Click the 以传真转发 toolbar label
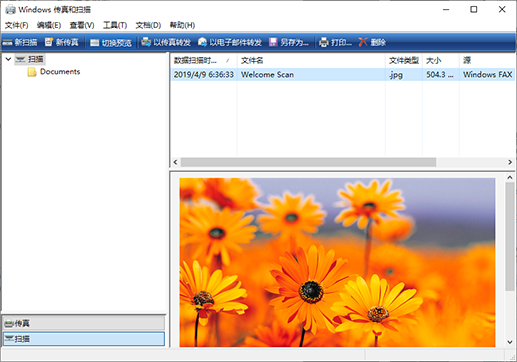This screenshot has width=517, height=362. [x=172, y=42]
